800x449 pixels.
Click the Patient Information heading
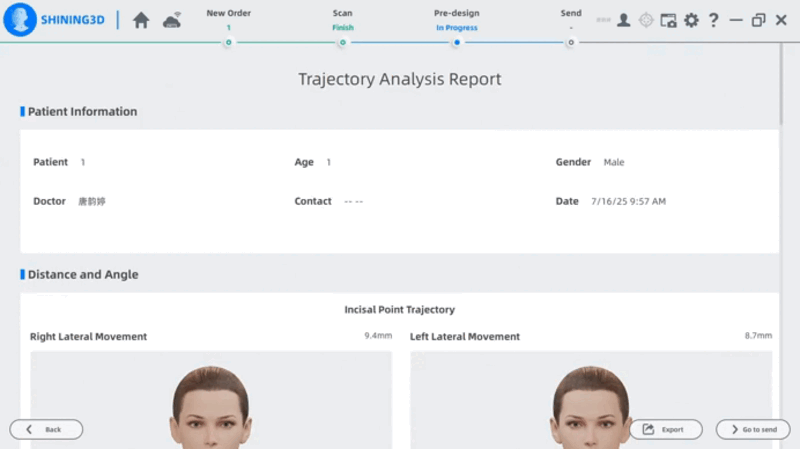click(82, 112)
